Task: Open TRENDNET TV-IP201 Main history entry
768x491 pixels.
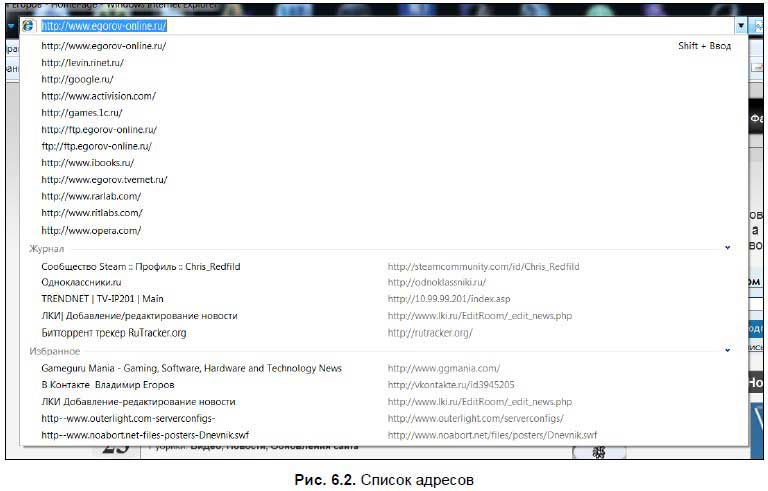Action: coord(102,299)
